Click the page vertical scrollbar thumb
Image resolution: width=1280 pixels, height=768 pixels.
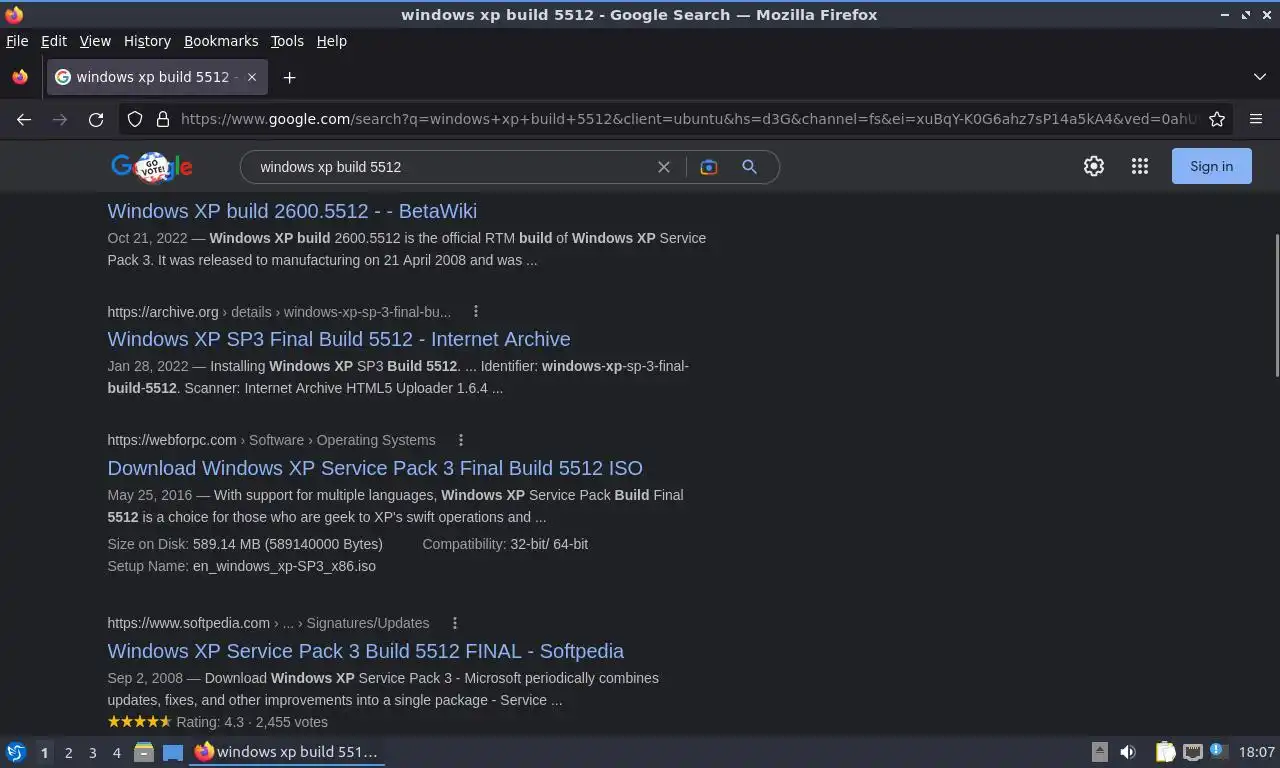pos(1275,305)
